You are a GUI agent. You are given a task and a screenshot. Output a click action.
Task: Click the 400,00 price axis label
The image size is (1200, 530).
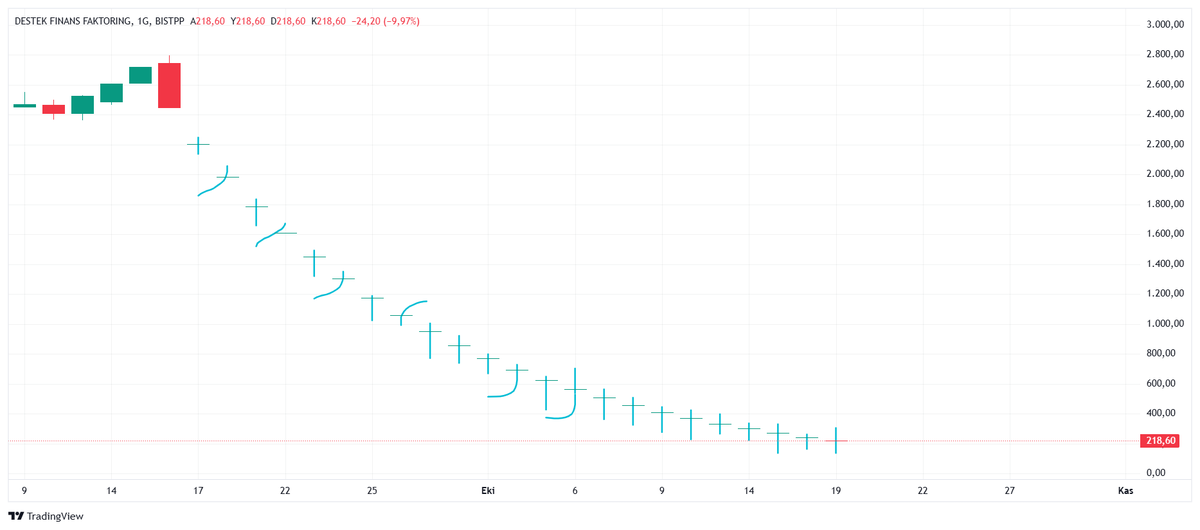point(1161,413)
